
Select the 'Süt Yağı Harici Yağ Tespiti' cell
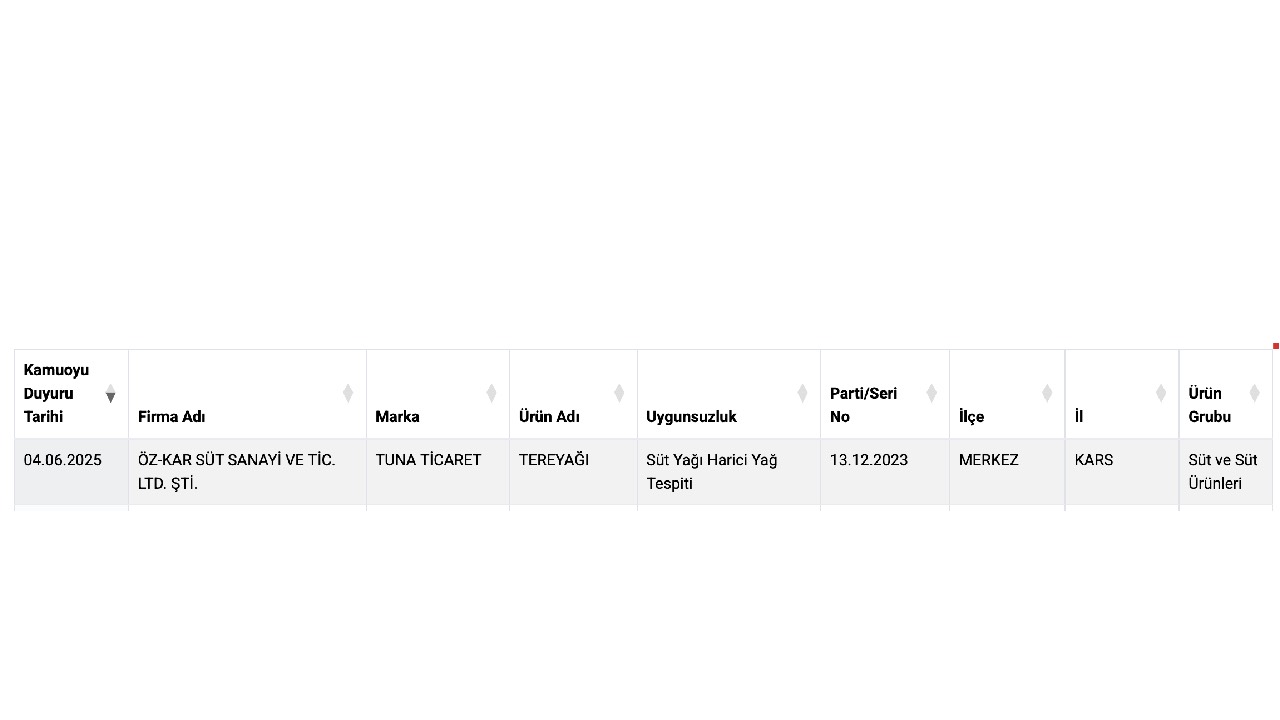729,472
